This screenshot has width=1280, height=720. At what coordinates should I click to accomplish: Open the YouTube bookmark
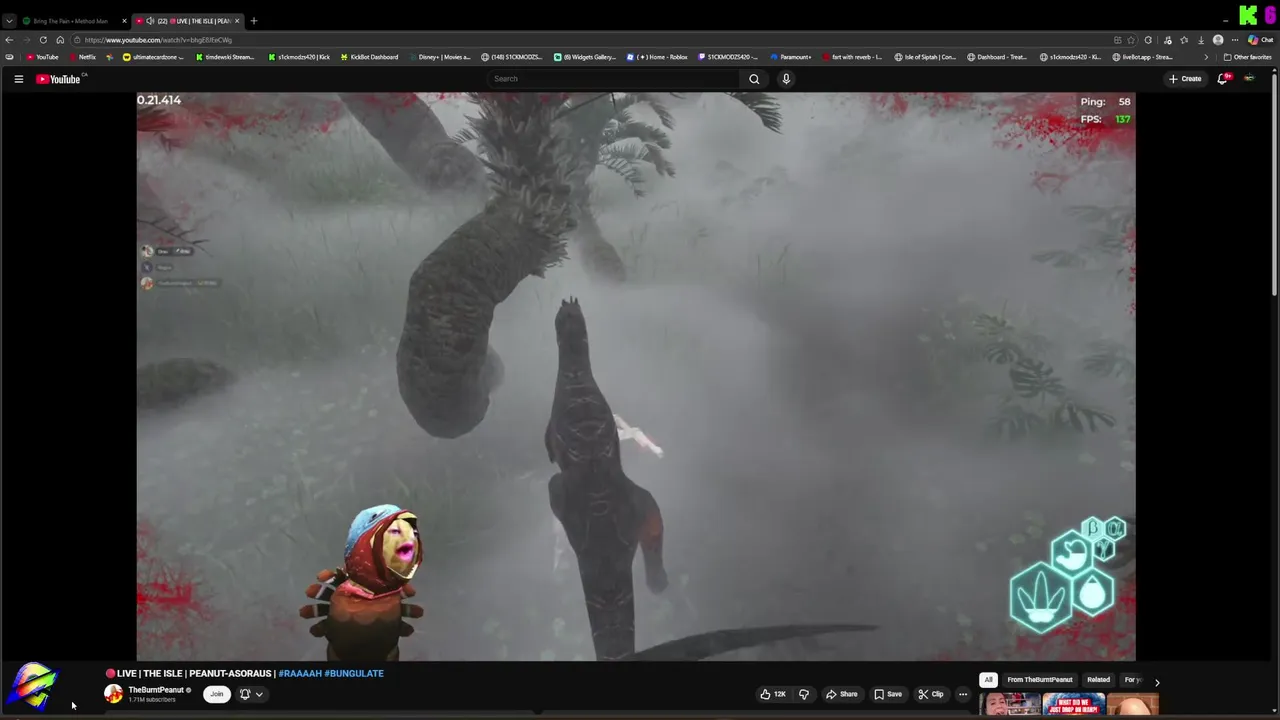point(42,57)
